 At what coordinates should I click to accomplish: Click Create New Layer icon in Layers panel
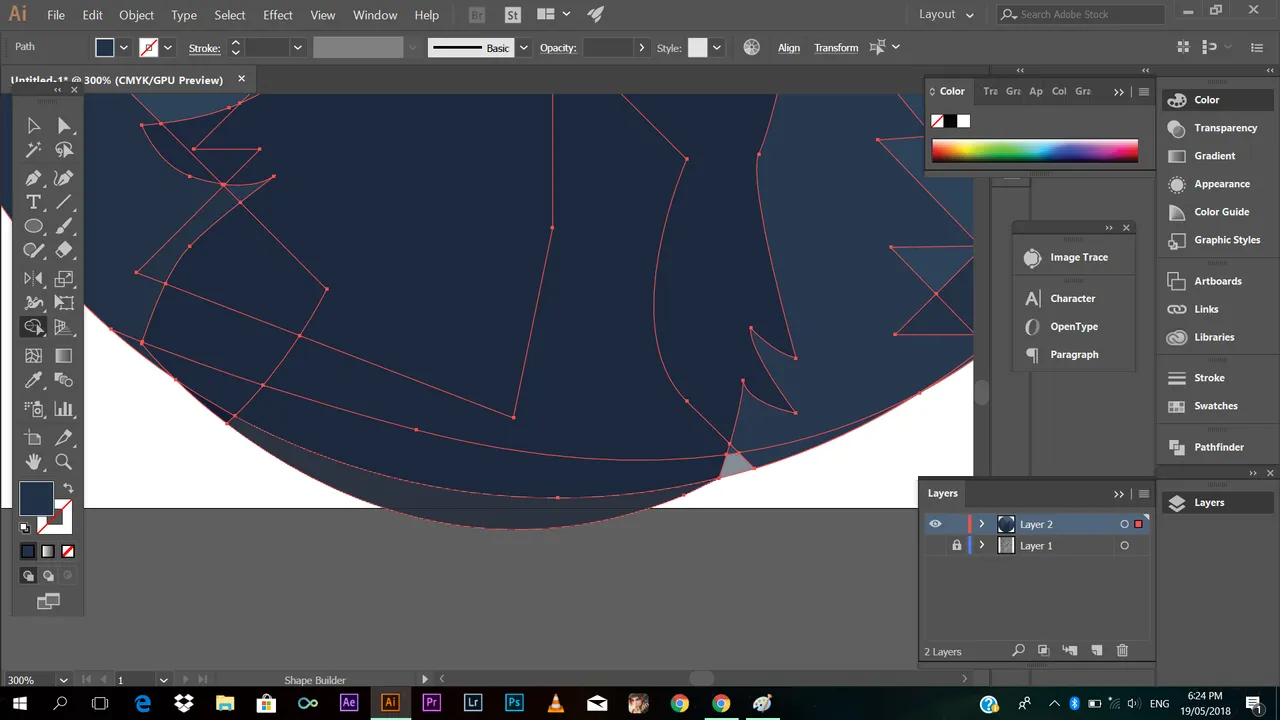(1096, 651)
